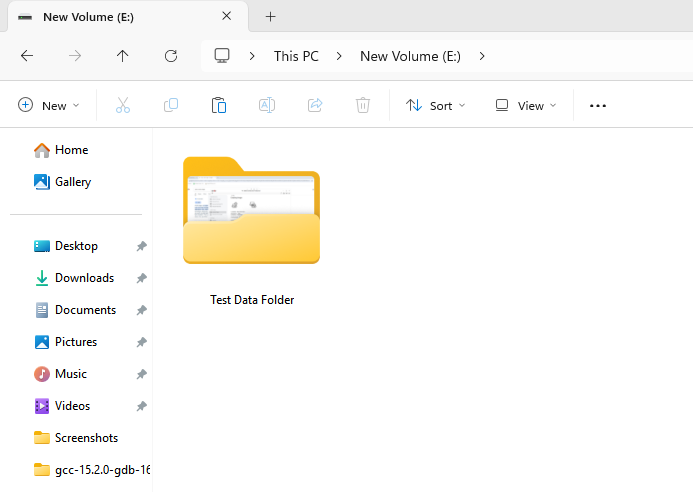The height and width of the screenshot is (492, 693).
Task: Toggle the pin next to Documents
Action: pyautogui.click(x=142, y=310)
